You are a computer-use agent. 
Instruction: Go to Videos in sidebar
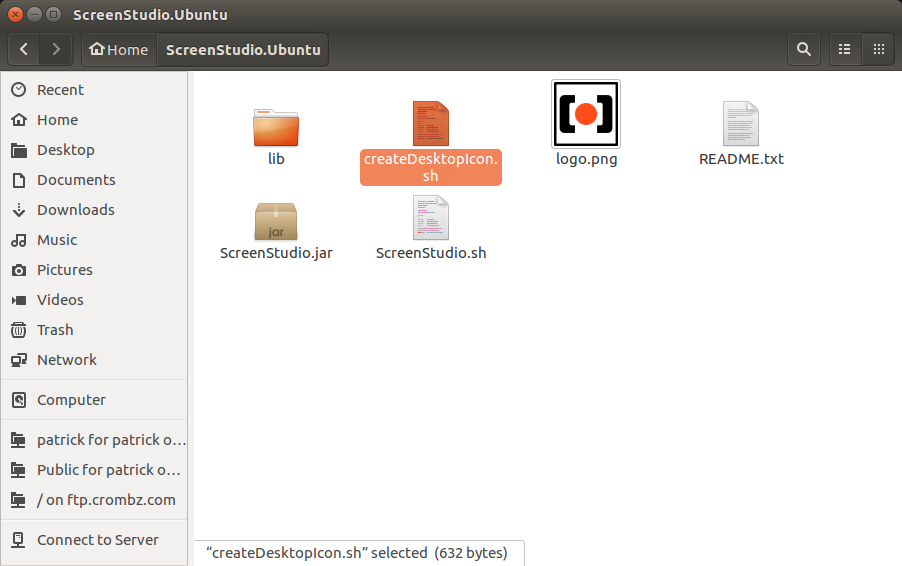coord(60,300)
